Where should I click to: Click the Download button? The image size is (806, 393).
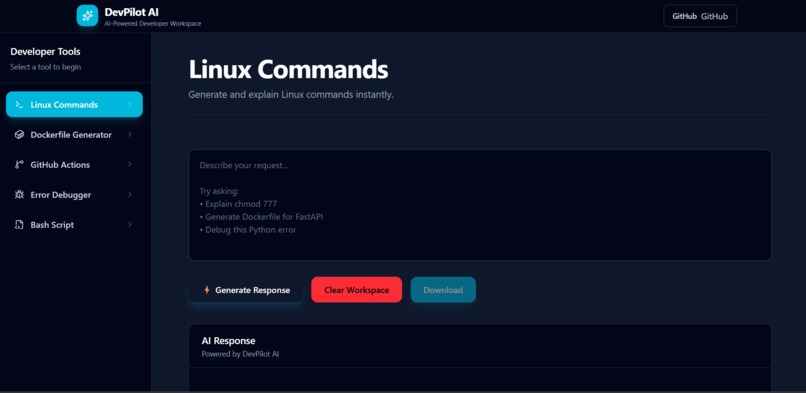coord(443,290)
